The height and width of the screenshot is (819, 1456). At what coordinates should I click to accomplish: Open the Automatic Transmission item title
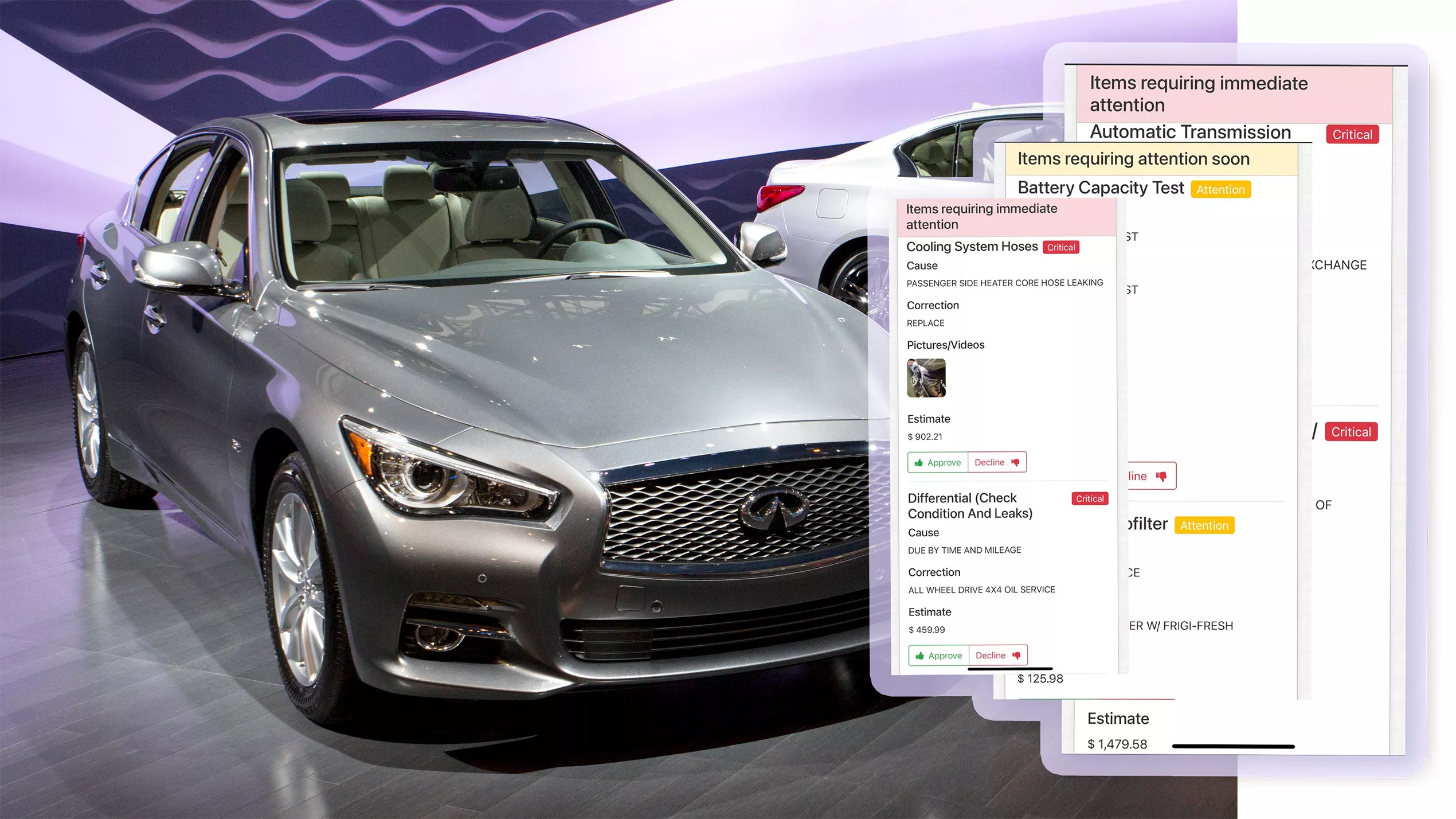(1190, 132)
